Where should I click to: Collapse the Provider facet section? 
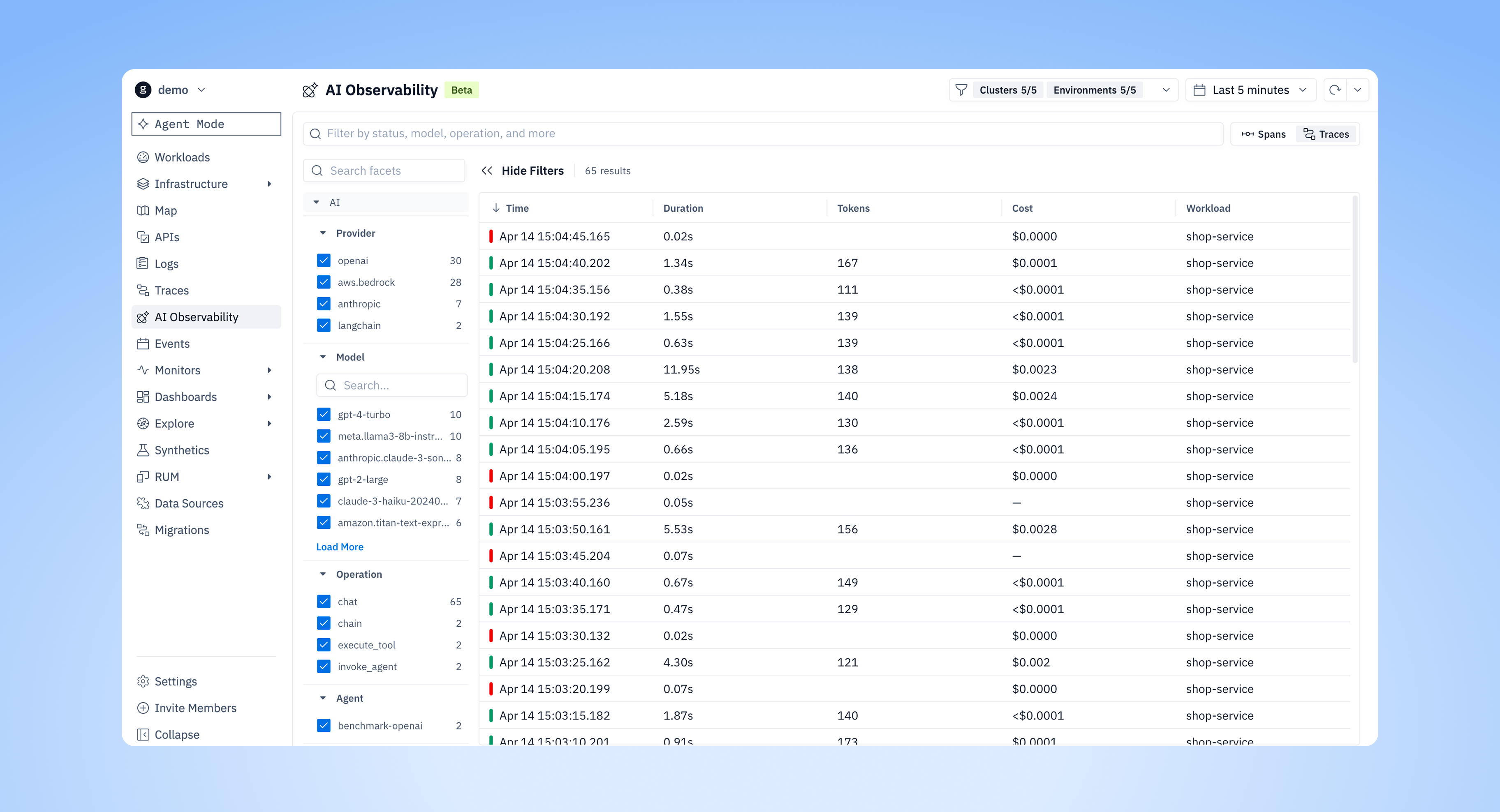coord(323,233)
